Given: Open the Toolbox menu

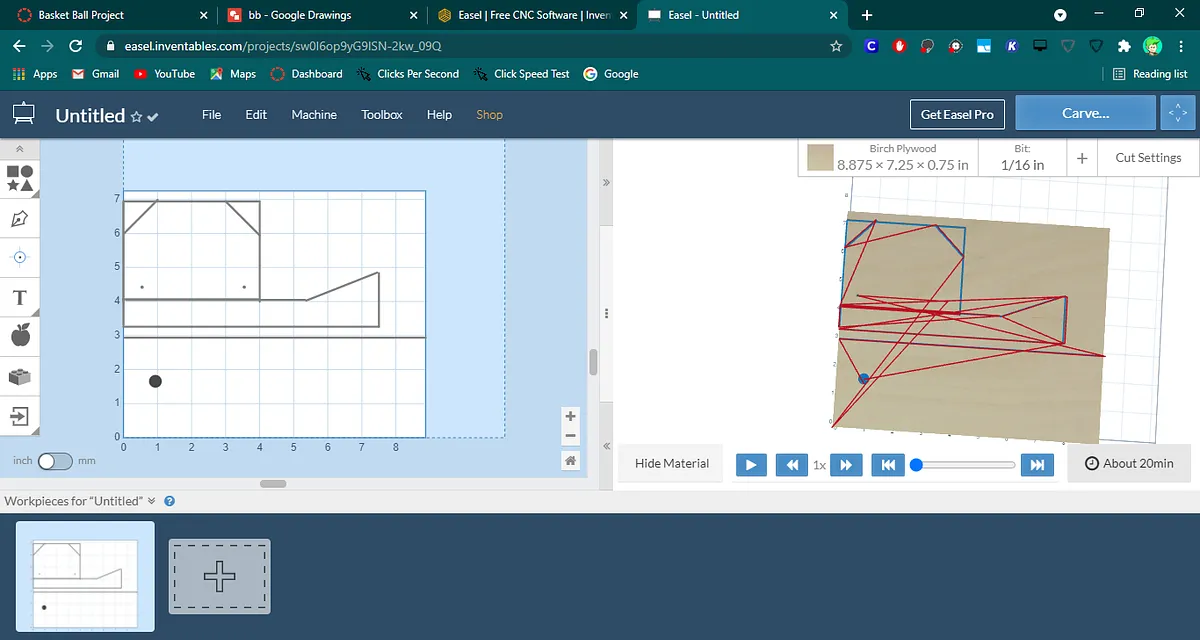Looking at the screenshot, I should pyautogui.click(x=381, y=115).
